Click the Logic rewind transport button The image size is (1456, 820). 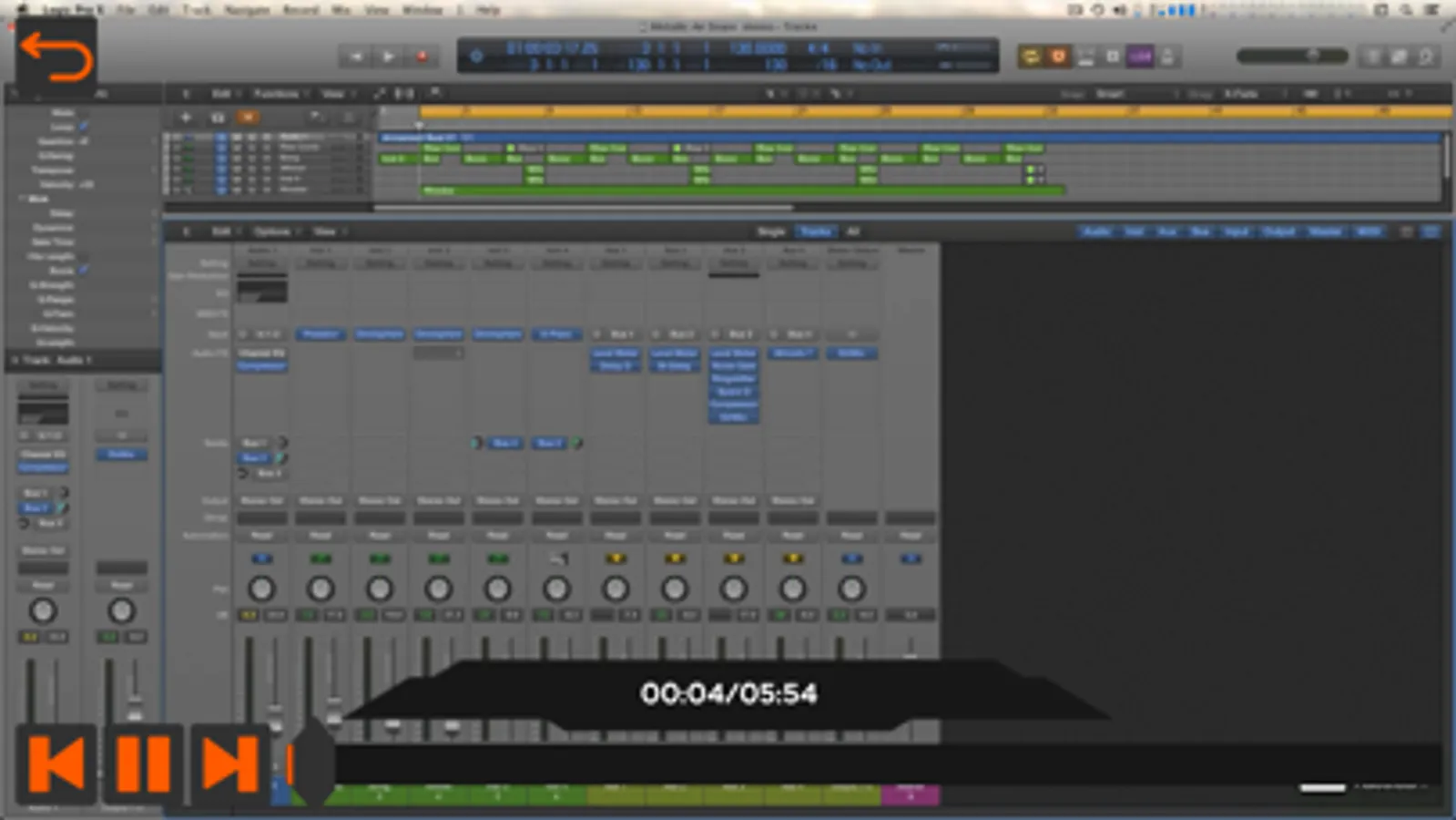(355, 56)
